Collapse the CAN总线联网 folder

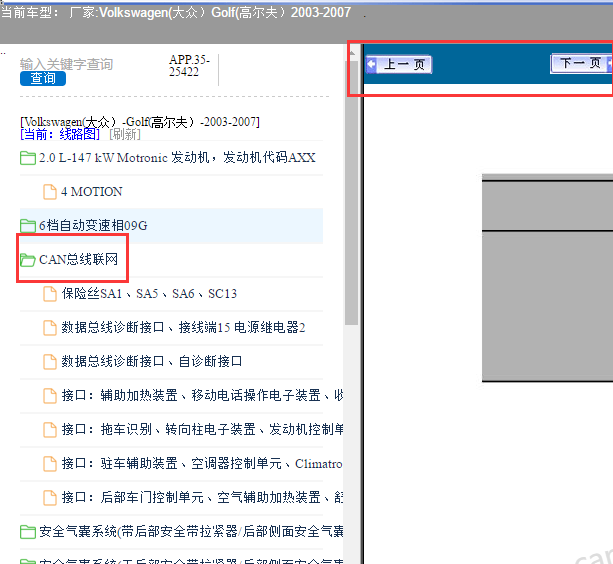tap(78, 260)
